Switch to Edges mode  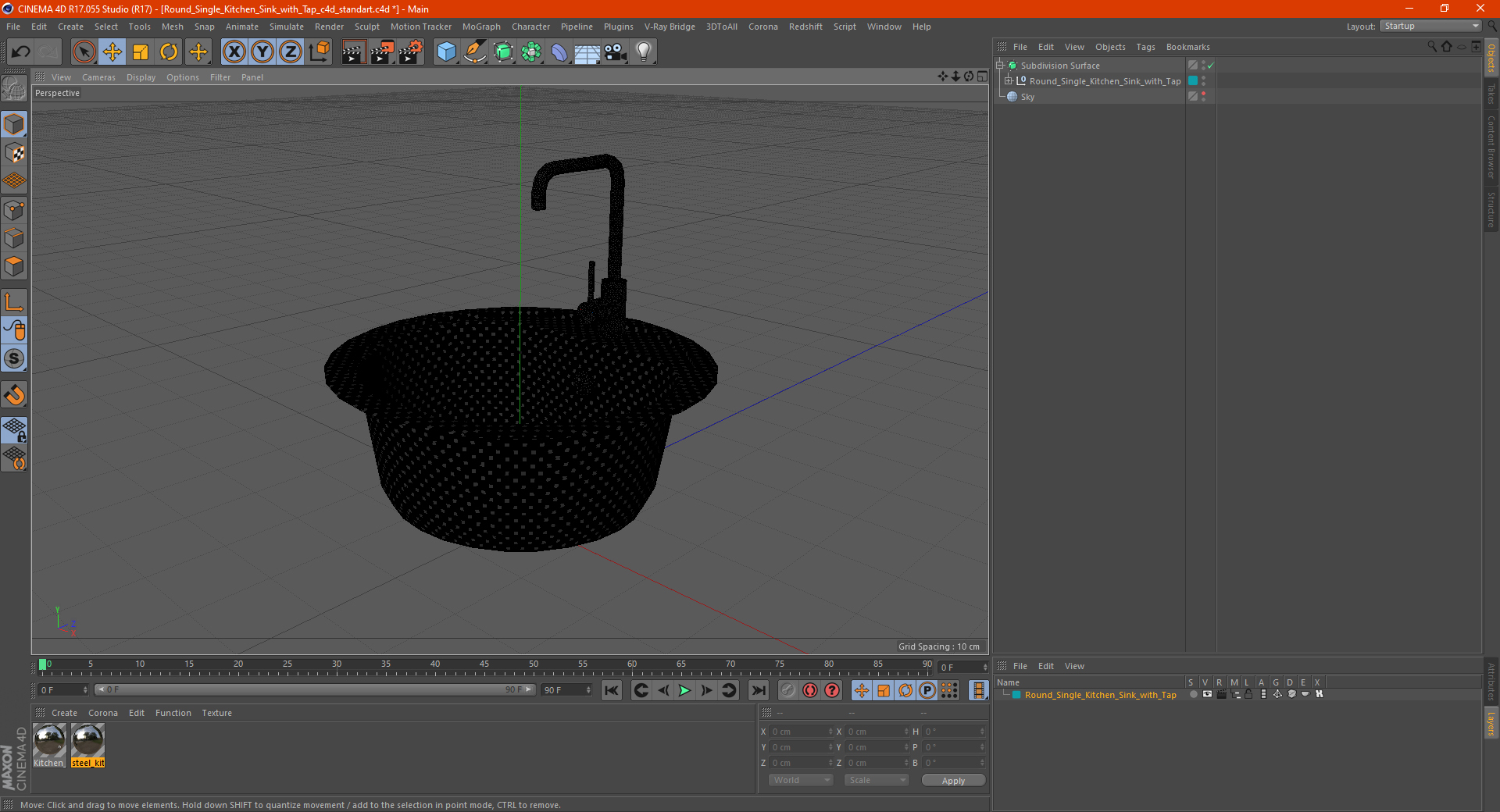point(14,238)
